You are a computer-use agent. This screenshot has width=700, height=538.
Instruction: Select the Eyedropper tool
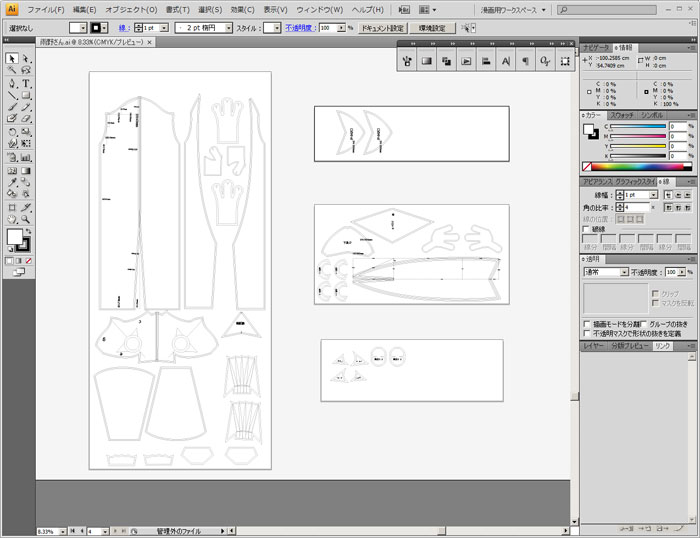click(x=12, y=181)
